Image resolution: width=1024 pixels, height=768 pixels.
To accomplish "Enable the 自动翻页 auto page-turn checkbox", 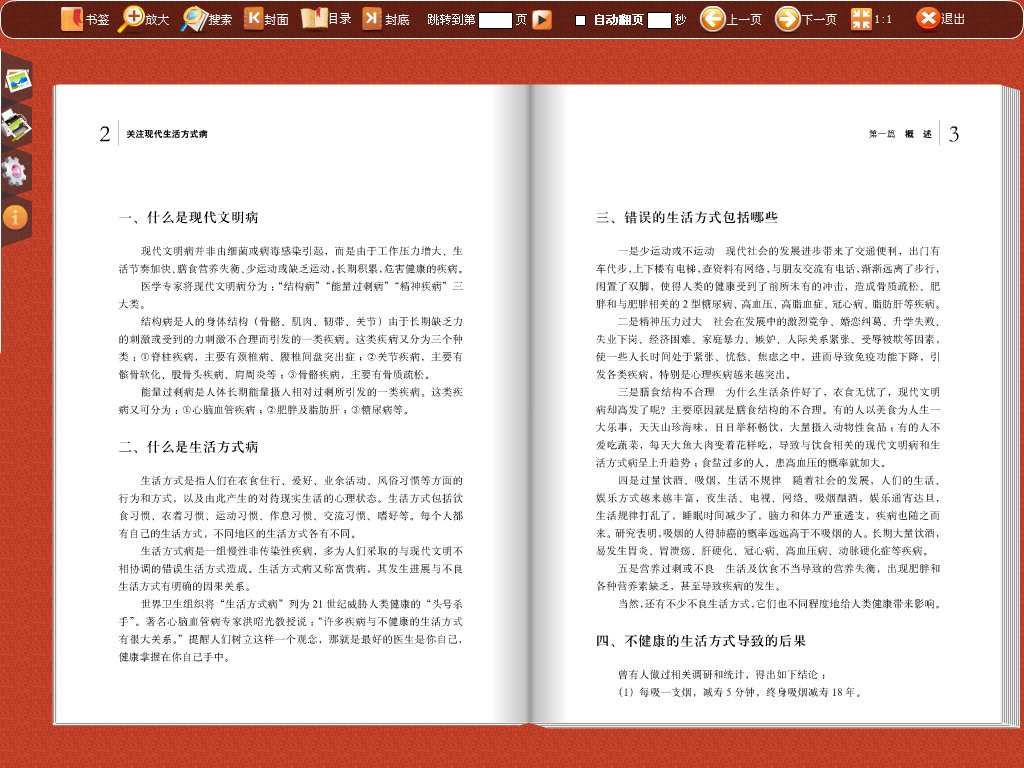I will pyautogui.click(x=580, y=20).
